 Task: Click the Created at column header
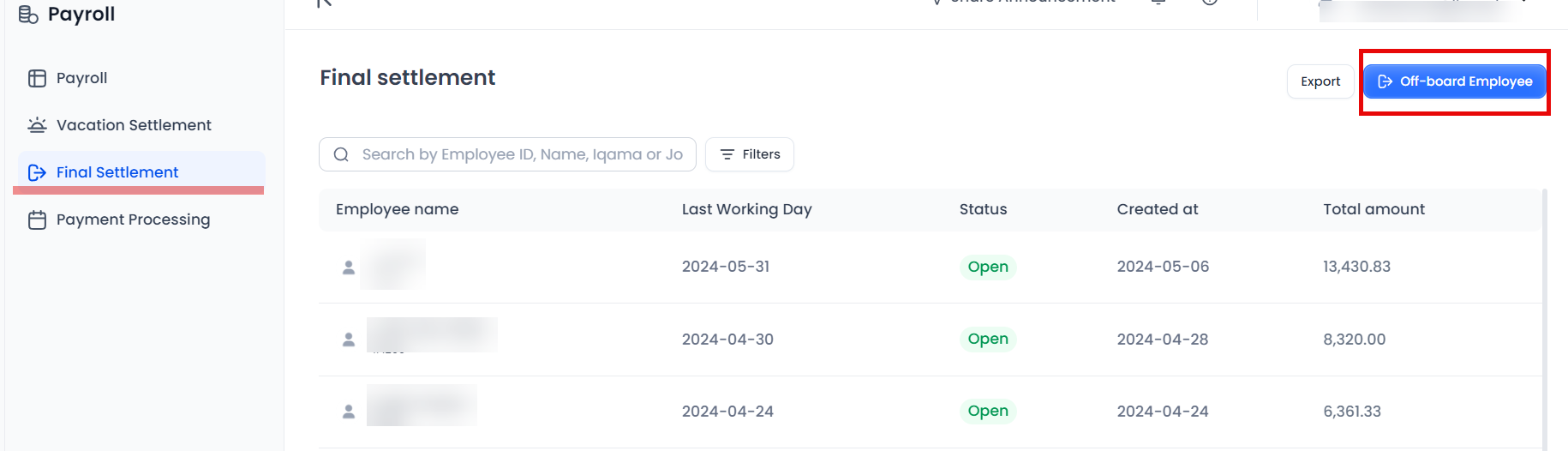click(1157, 209)
